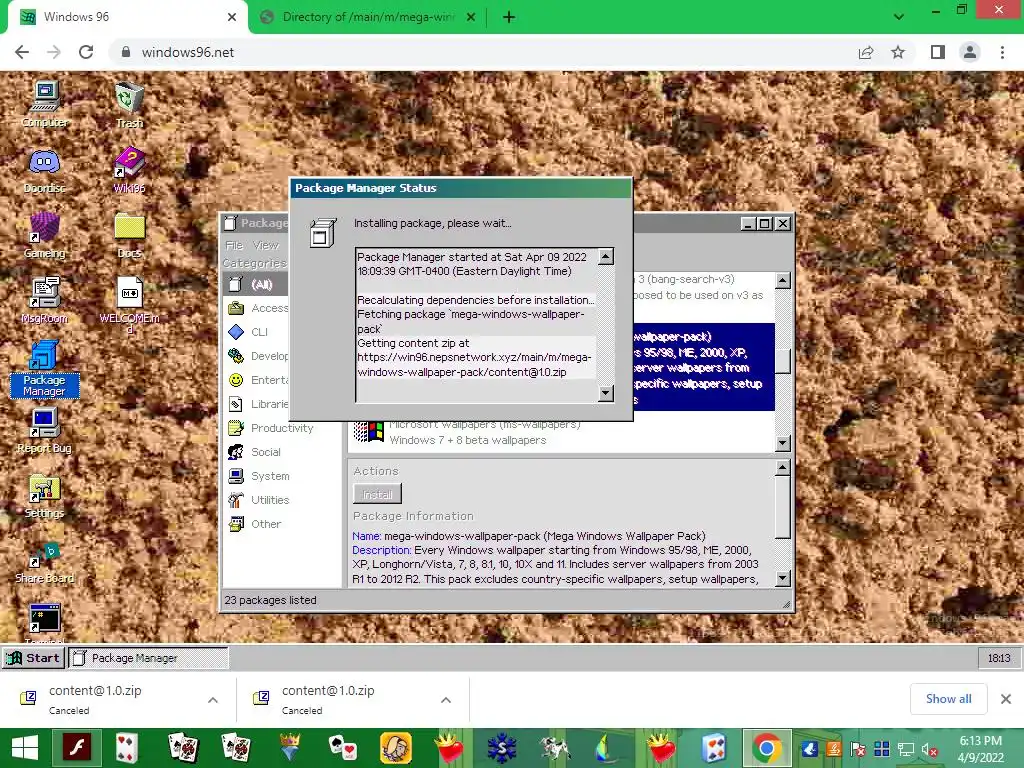This screenshot has height=768, width=1024.
Task: Click the Actions panel scroll-up arrow
Action: (x=782, y=468)
